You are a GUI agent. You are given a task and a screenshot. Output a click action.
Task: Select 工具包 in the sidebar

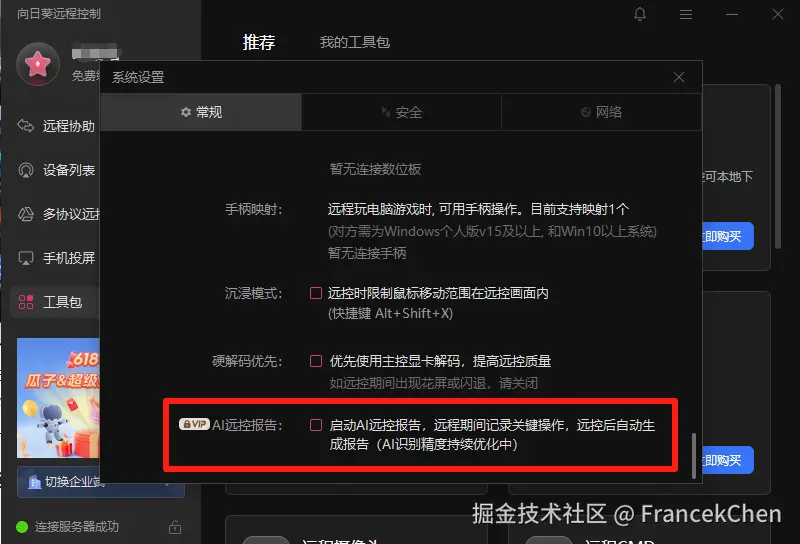click(55, 302)
